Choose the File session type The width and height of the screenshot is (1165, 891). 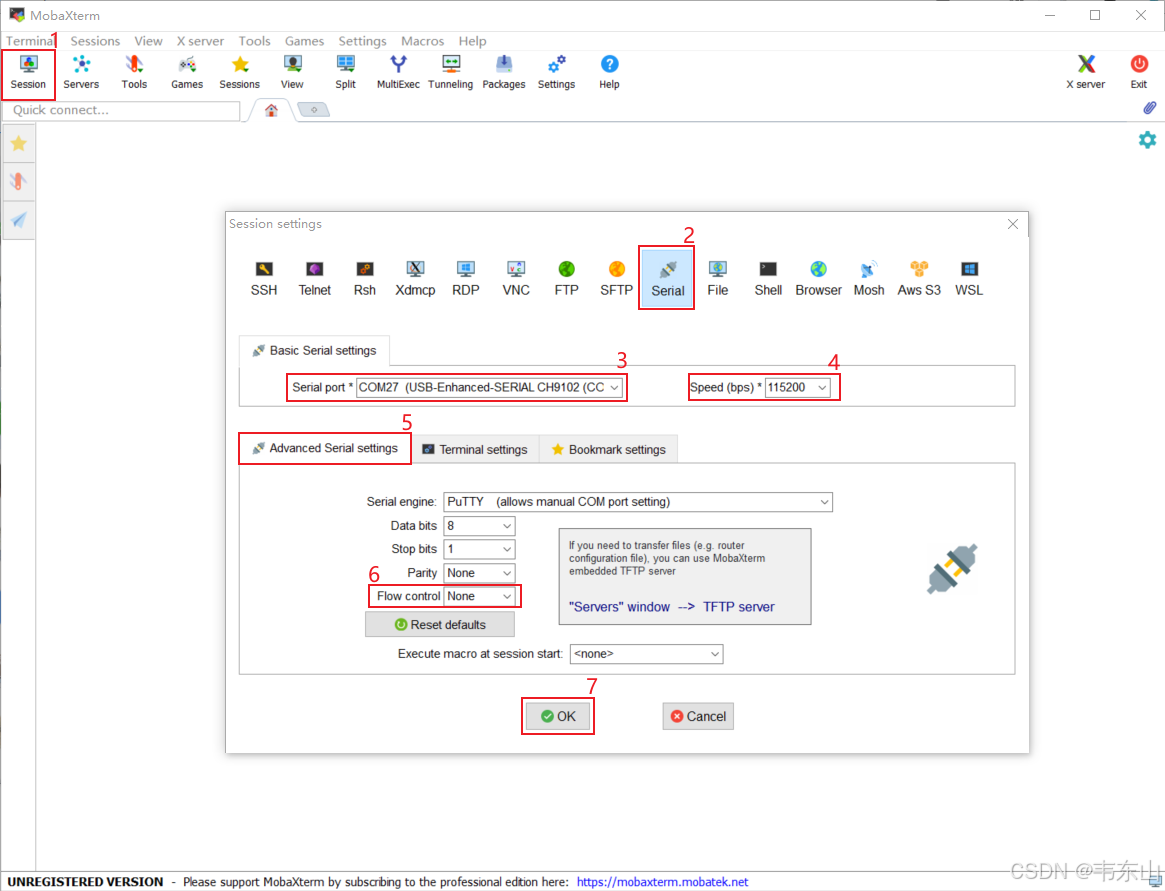718,279
